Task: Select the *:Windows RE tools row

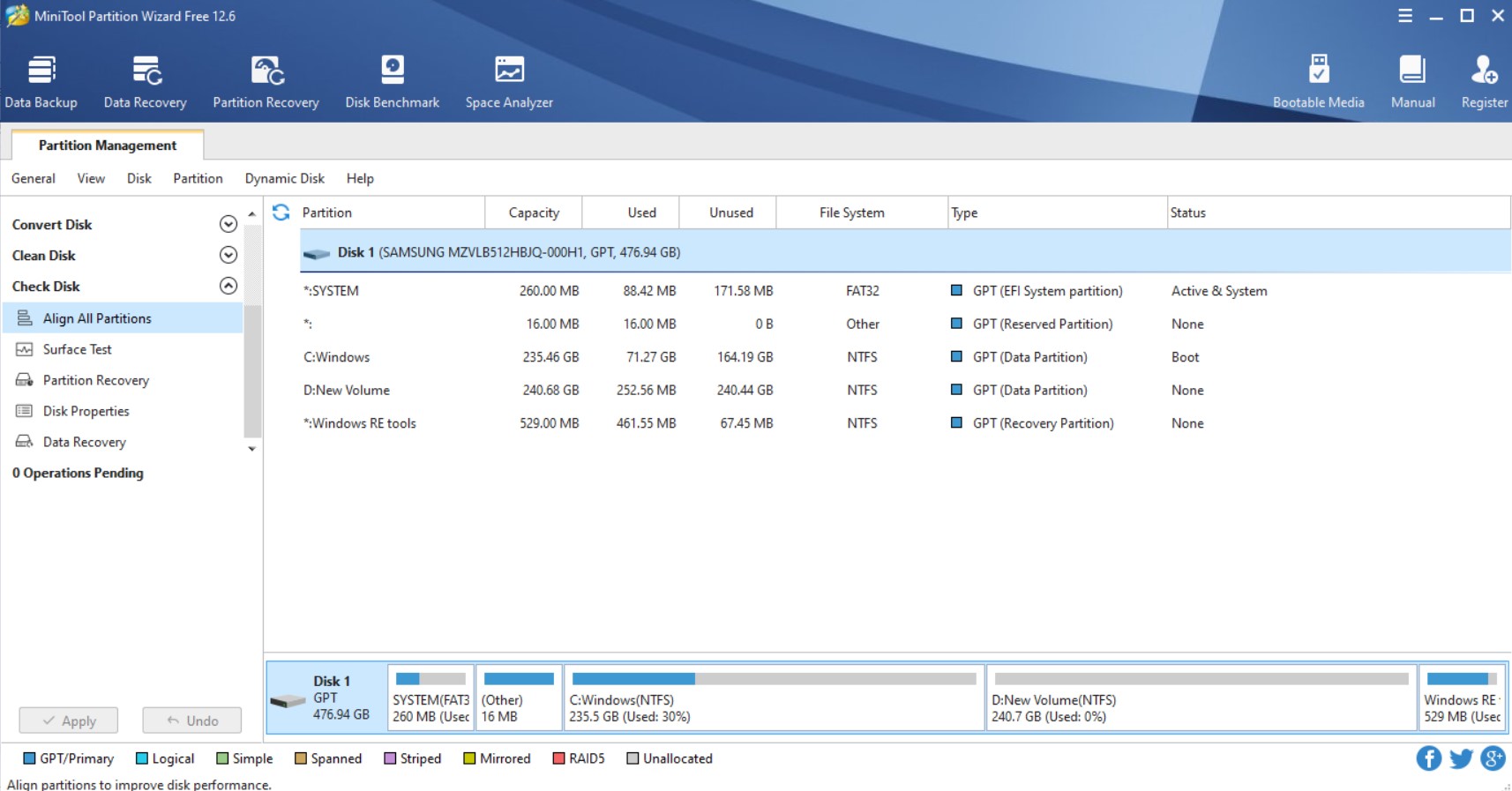Action: (905, 423)
